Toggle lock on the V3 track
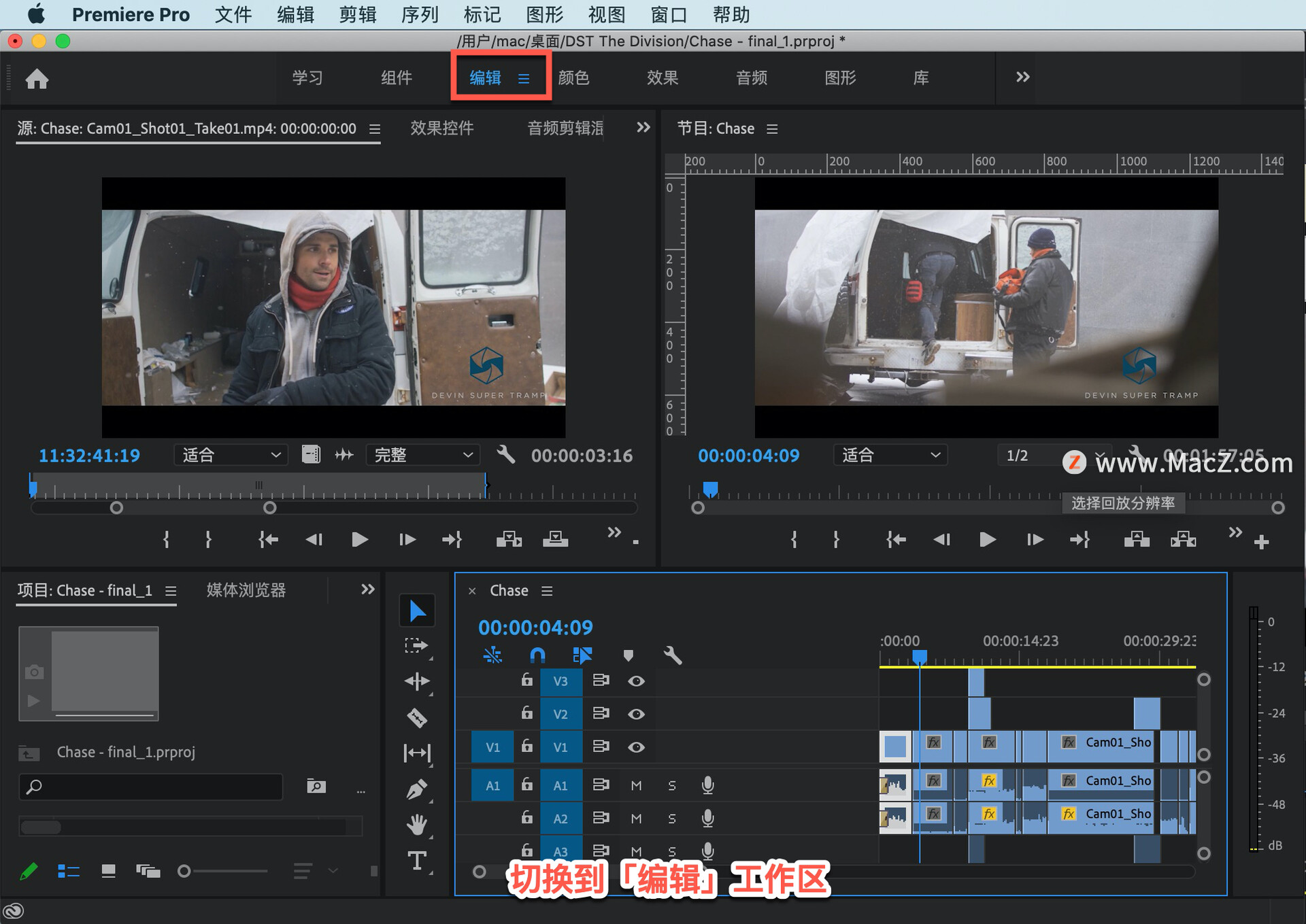This screenshot has width=1306, height=924. click(526, 680)
